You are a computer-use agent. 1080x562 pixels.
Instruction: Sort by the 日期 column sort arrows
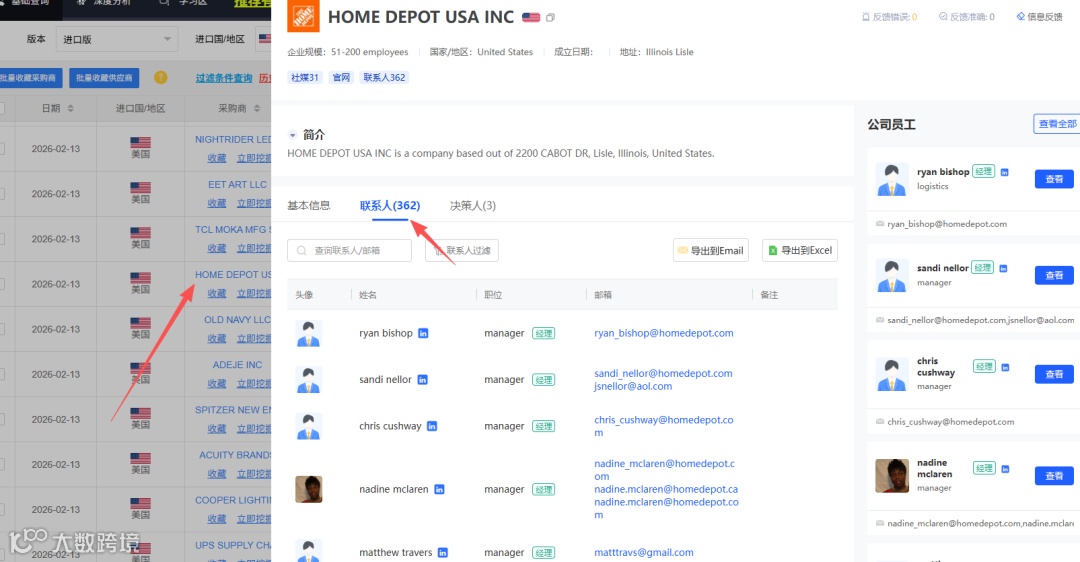(70, 109)
